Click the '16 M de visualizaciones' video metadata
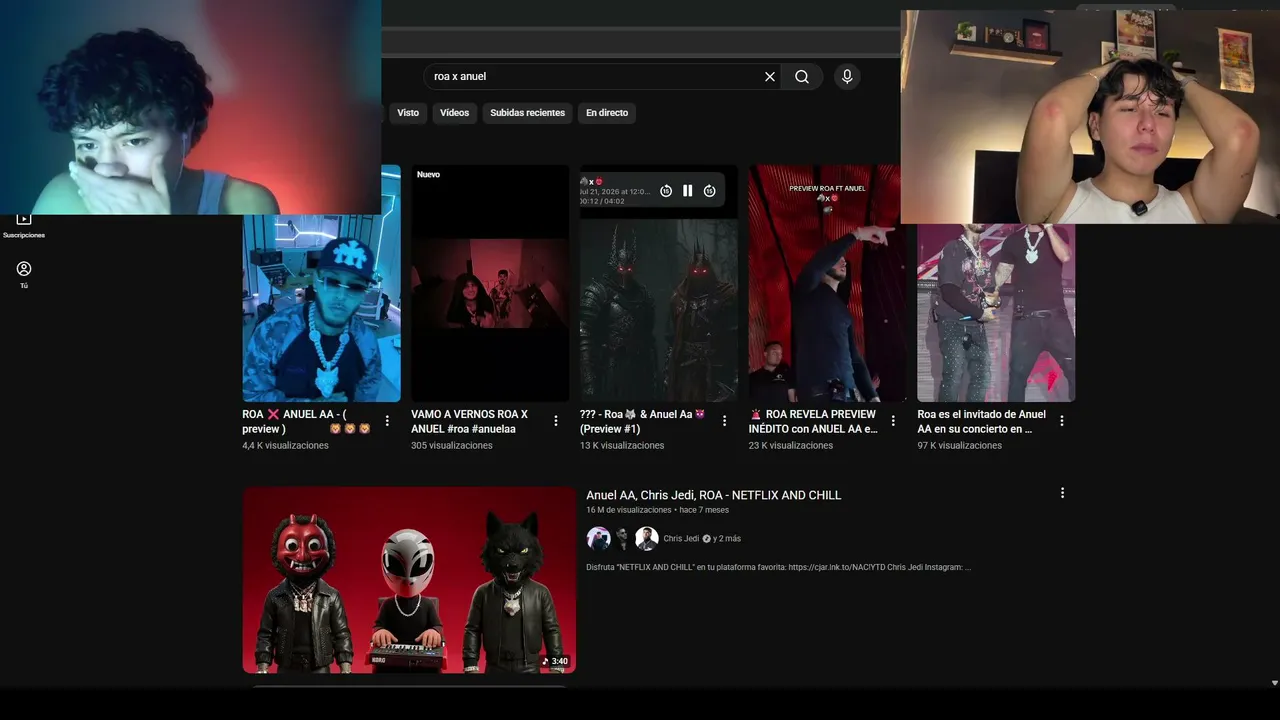Viewport: 1280px width, 720px height. point(629,510)
